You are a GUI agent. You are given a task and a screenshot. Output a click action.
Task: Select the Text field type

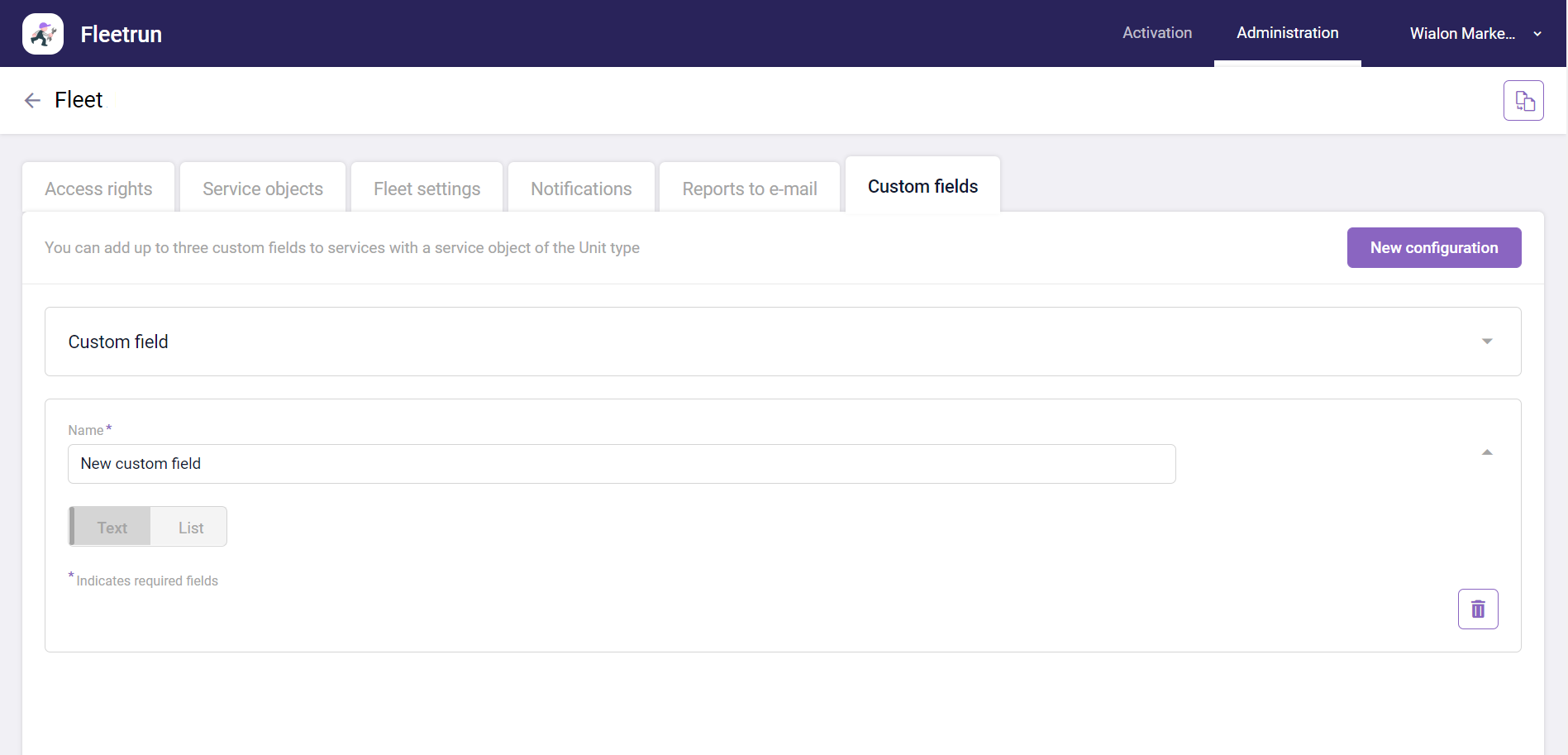point(112,528)
